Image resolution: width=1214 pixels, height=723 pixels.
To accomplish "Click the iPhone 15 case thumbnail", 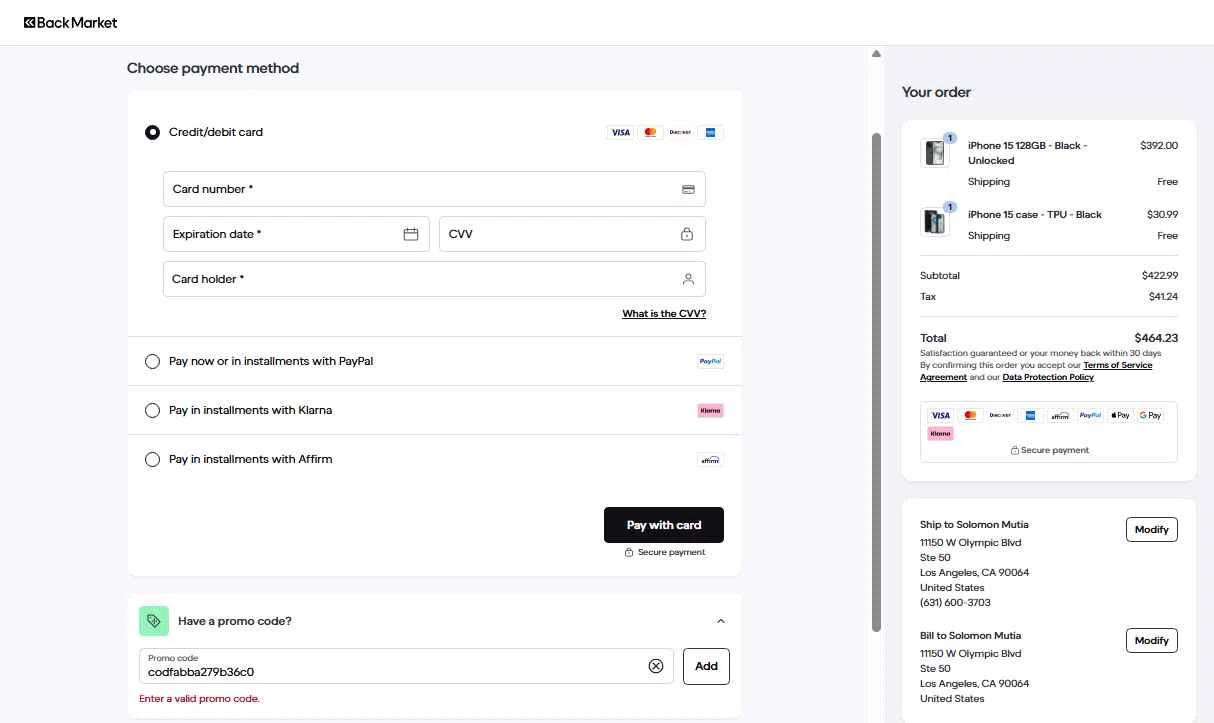I will [935, 221].
